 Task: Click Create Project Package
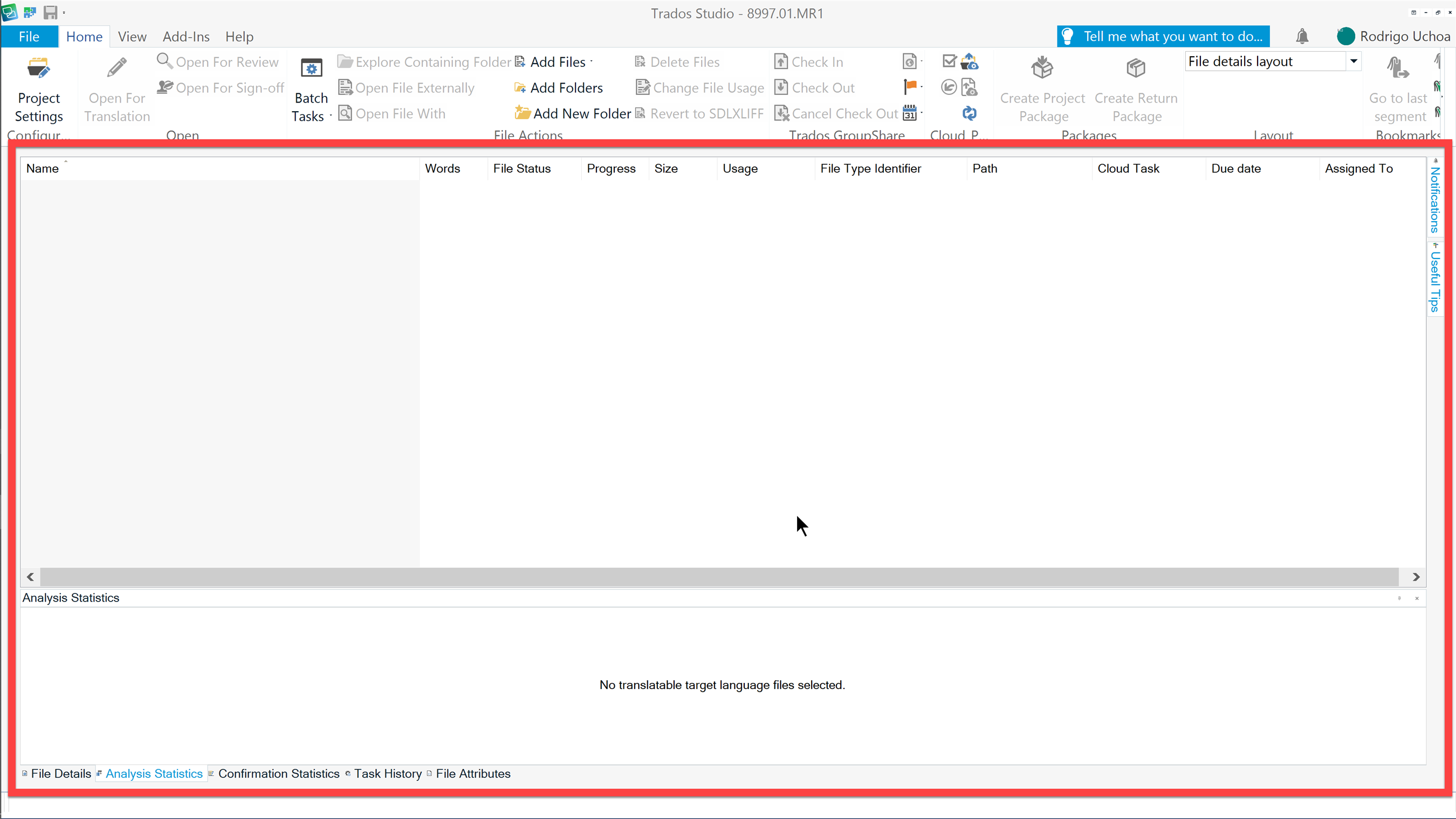coord(1042,91)
